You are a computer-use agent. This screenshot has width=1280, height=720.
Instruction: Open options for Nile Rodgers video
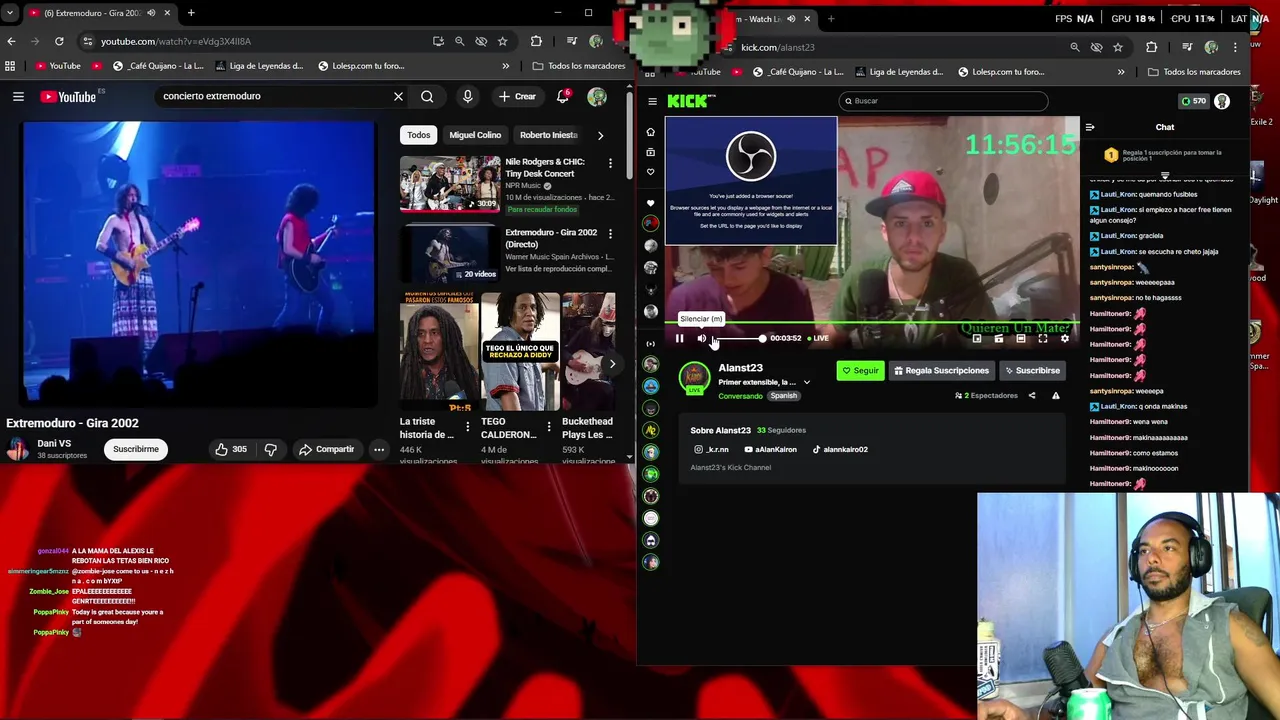[610, 162]
